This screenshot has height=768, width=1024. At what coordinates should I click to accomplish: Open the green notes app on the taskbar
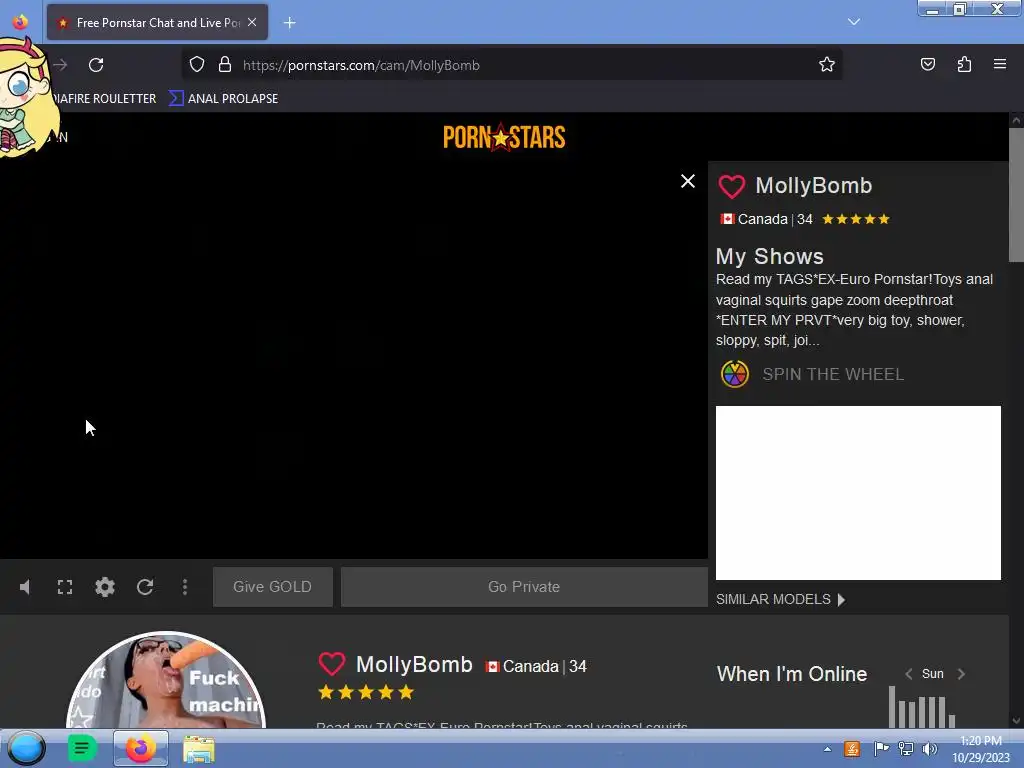82,748
